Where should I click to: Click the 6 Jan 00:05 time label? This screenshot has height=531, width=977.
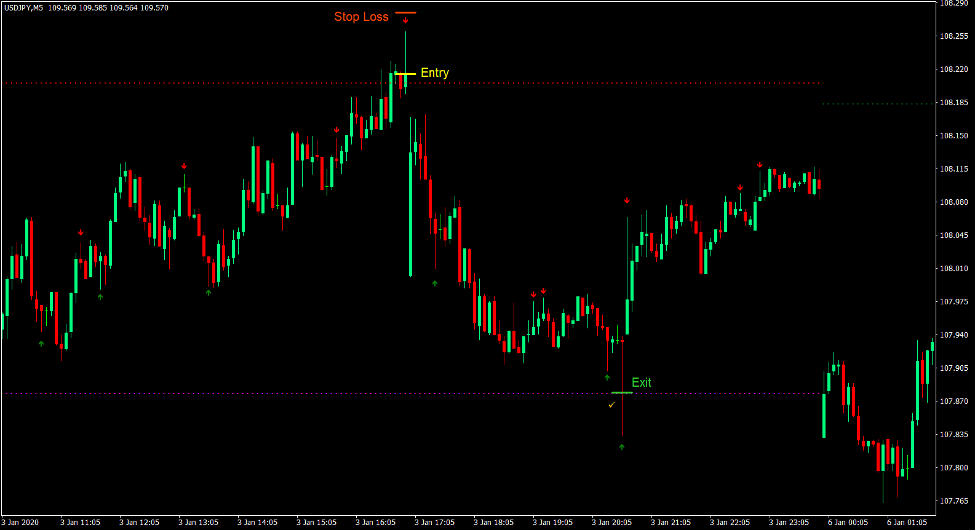846,522
